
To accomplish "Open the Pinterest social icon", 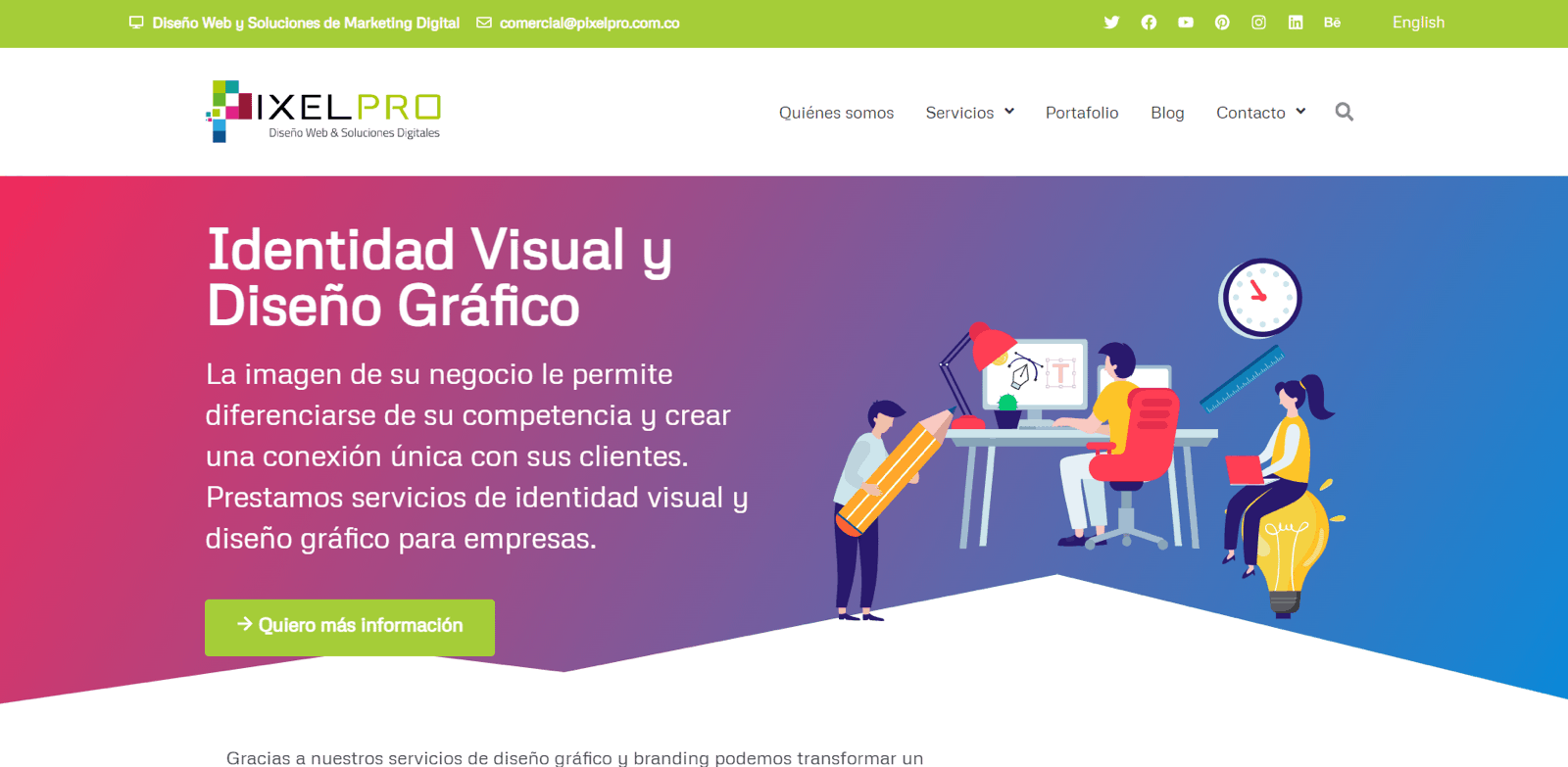I will 1222,23.
